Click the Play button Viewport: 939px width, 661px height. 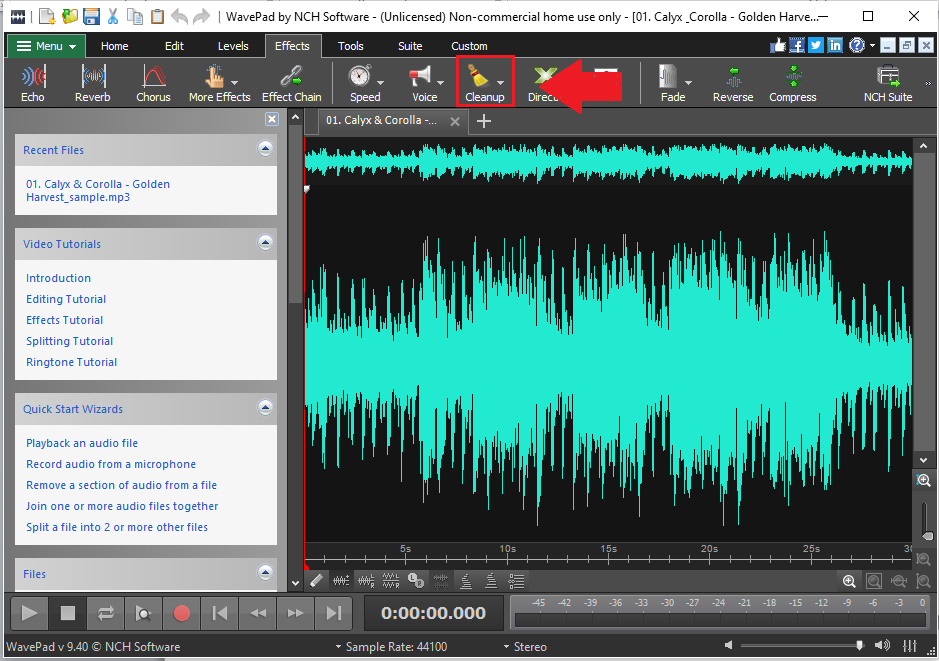[x=29, y=613]
